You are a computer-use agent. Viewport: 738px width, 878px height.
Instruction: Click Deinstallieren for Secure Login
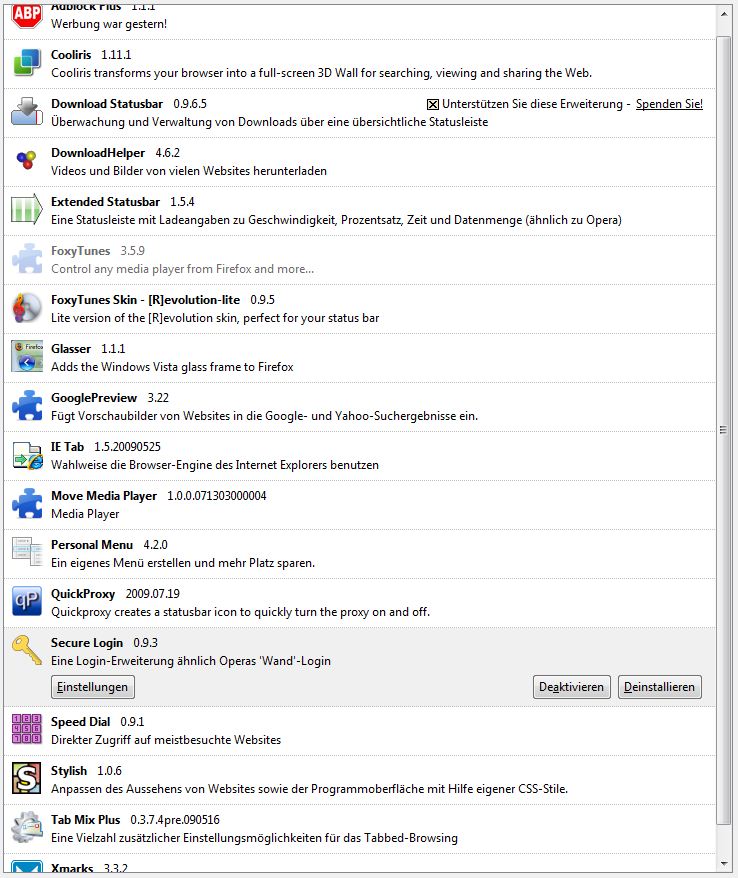point(659,687)
